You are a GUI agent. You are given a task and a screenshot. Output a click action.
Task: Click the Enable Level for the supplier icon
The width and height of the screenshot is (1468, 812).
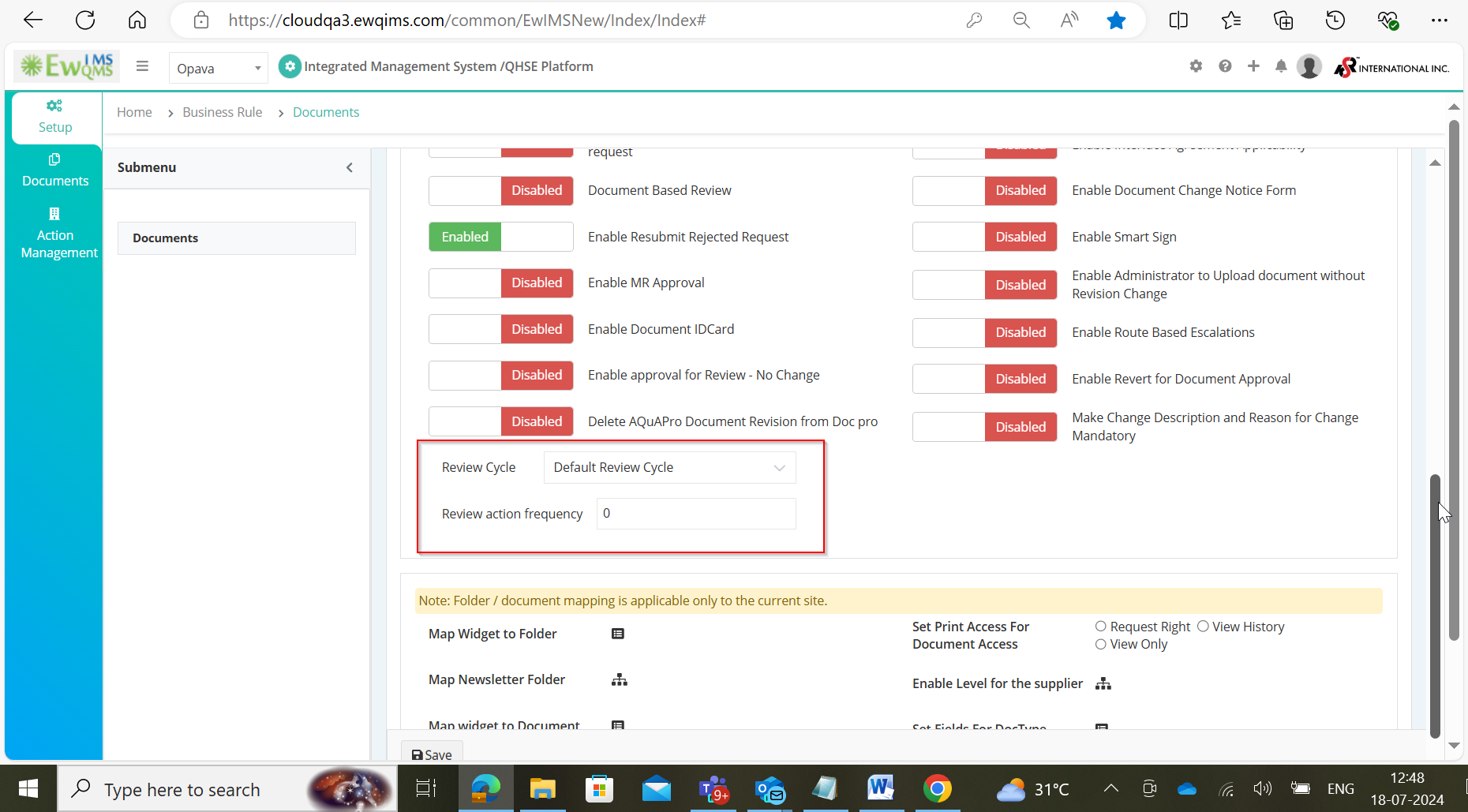[x=1103, y=683]
